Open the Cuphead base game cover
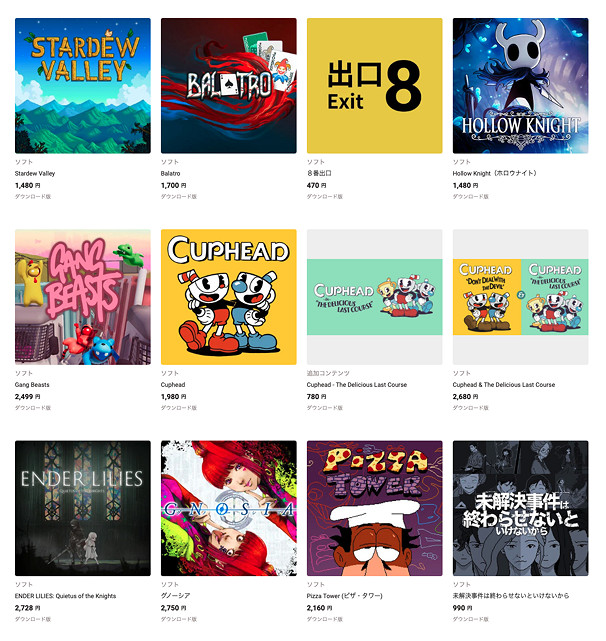This screenshot has width=606, height=641. tap(229, 297)
